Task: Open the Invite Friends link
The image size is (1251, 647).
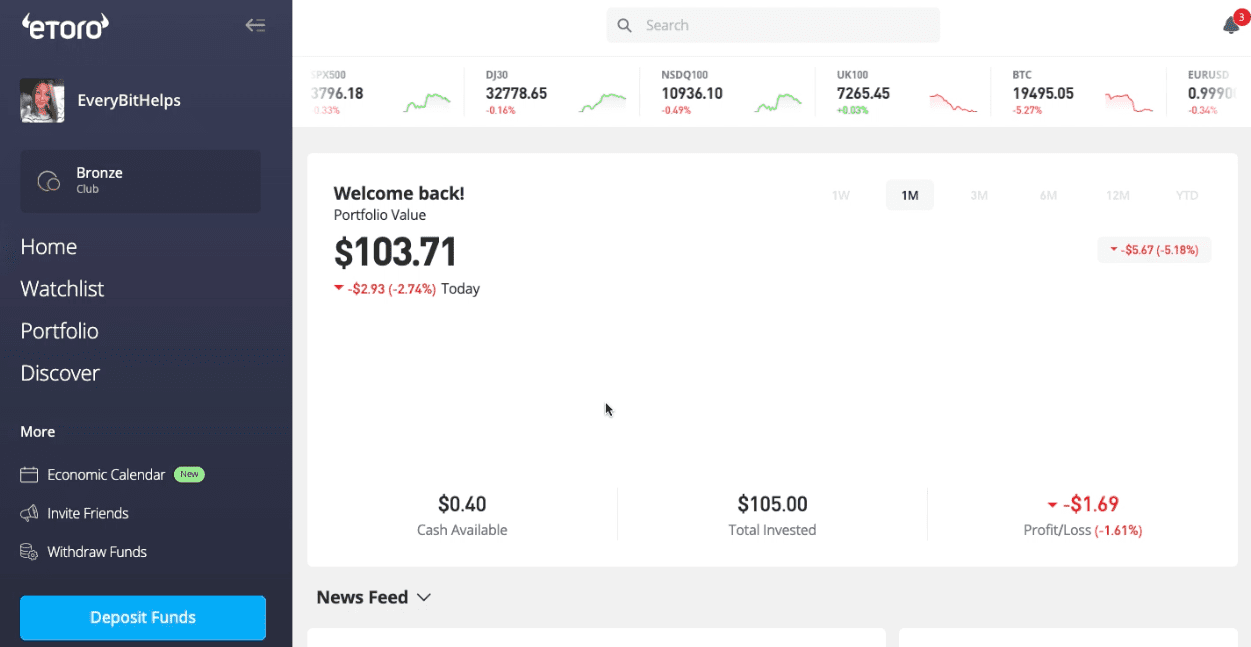Action: (x=88, y=513)
